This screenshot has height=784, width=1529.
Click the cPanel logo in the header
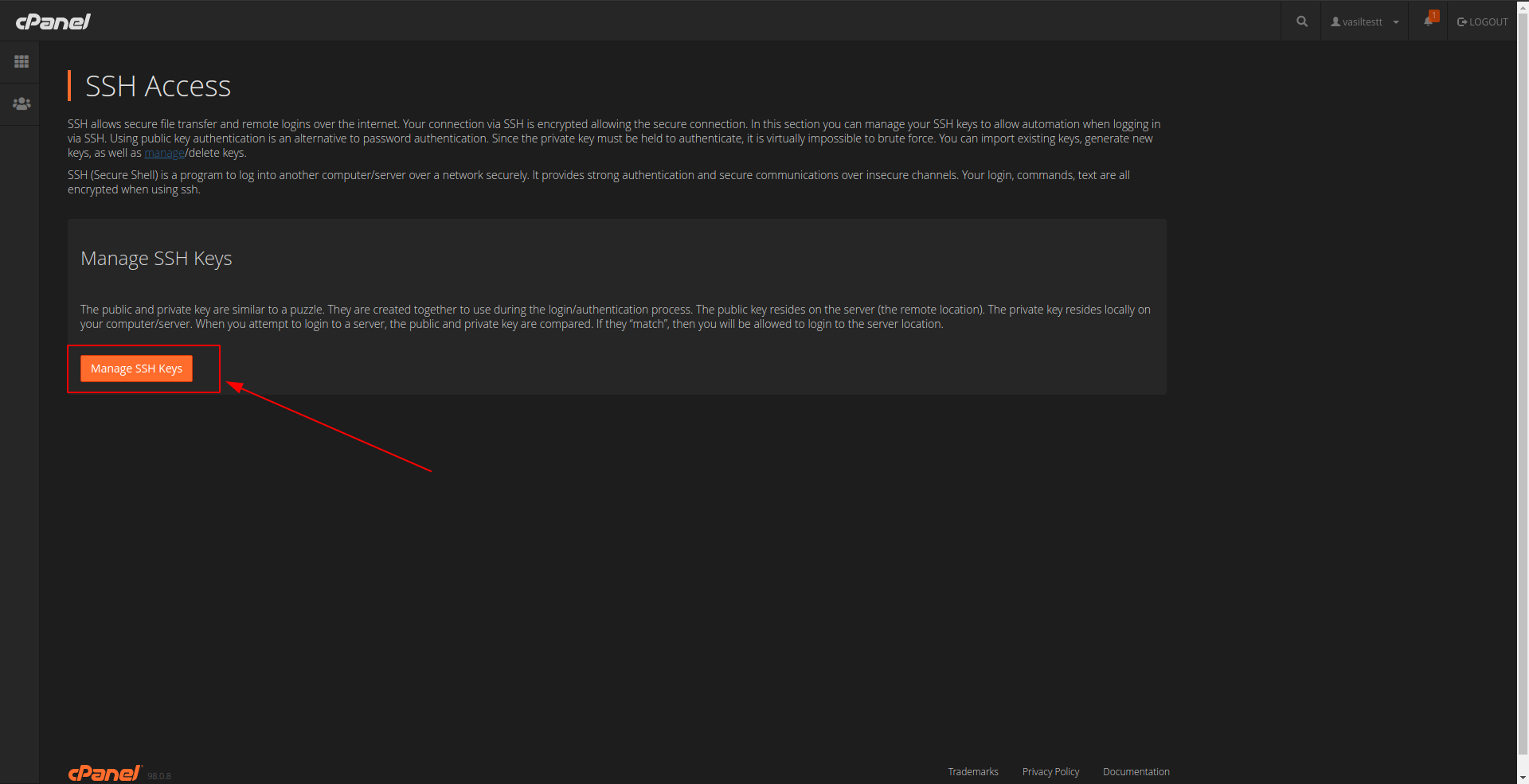pos(53,21)
